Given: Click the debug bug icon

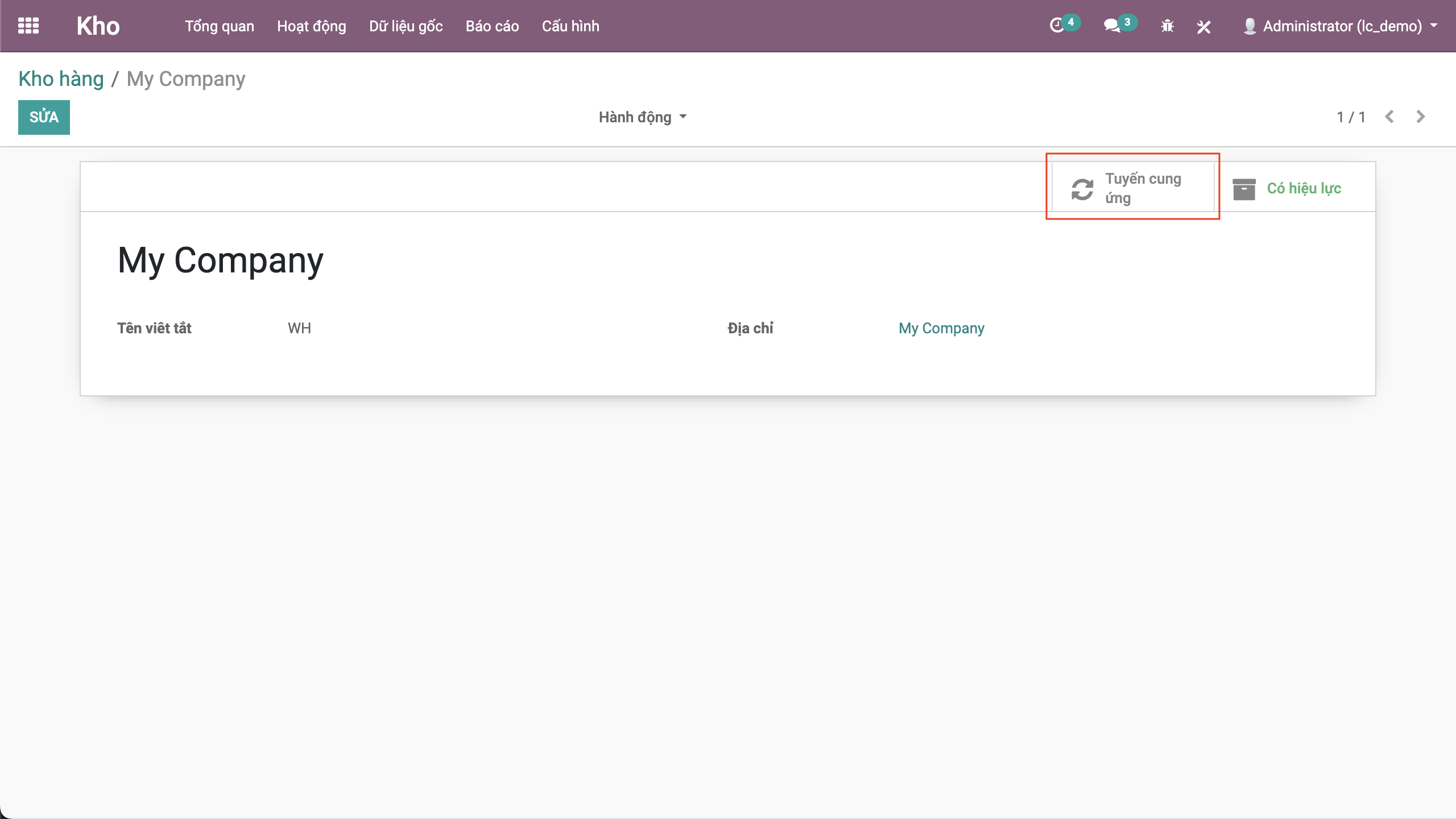Looking at the screenshot, I should tap(1167, 26).
